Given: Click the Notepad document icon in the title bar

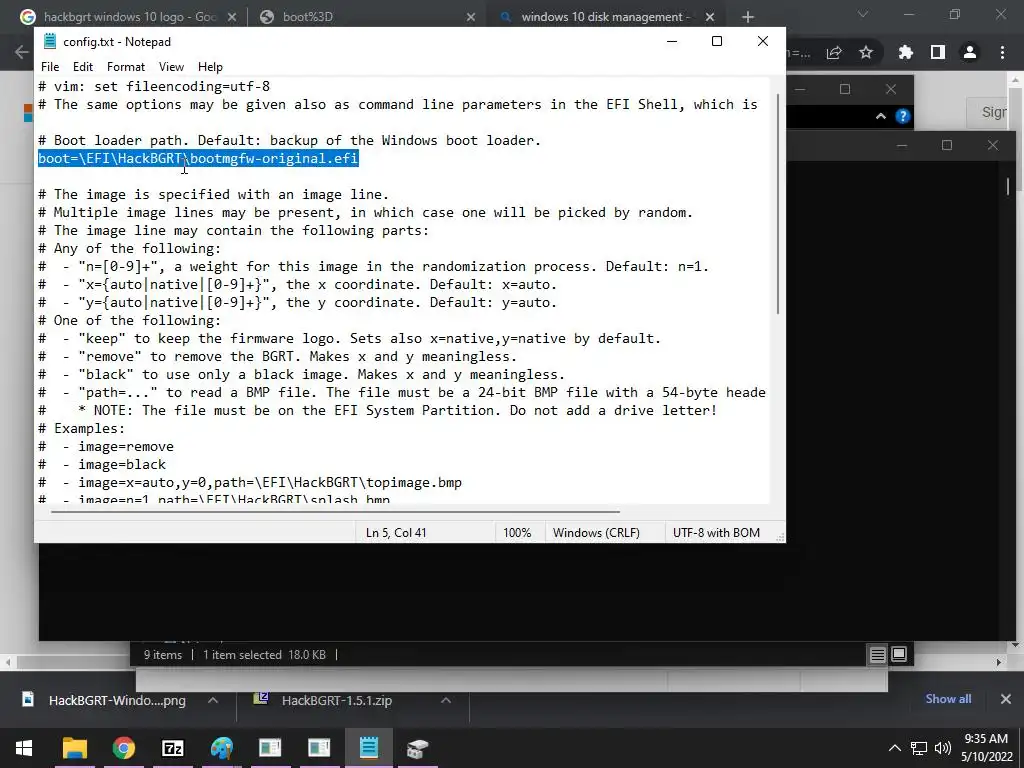Looking at the screenshot, I should coord(50,41).
